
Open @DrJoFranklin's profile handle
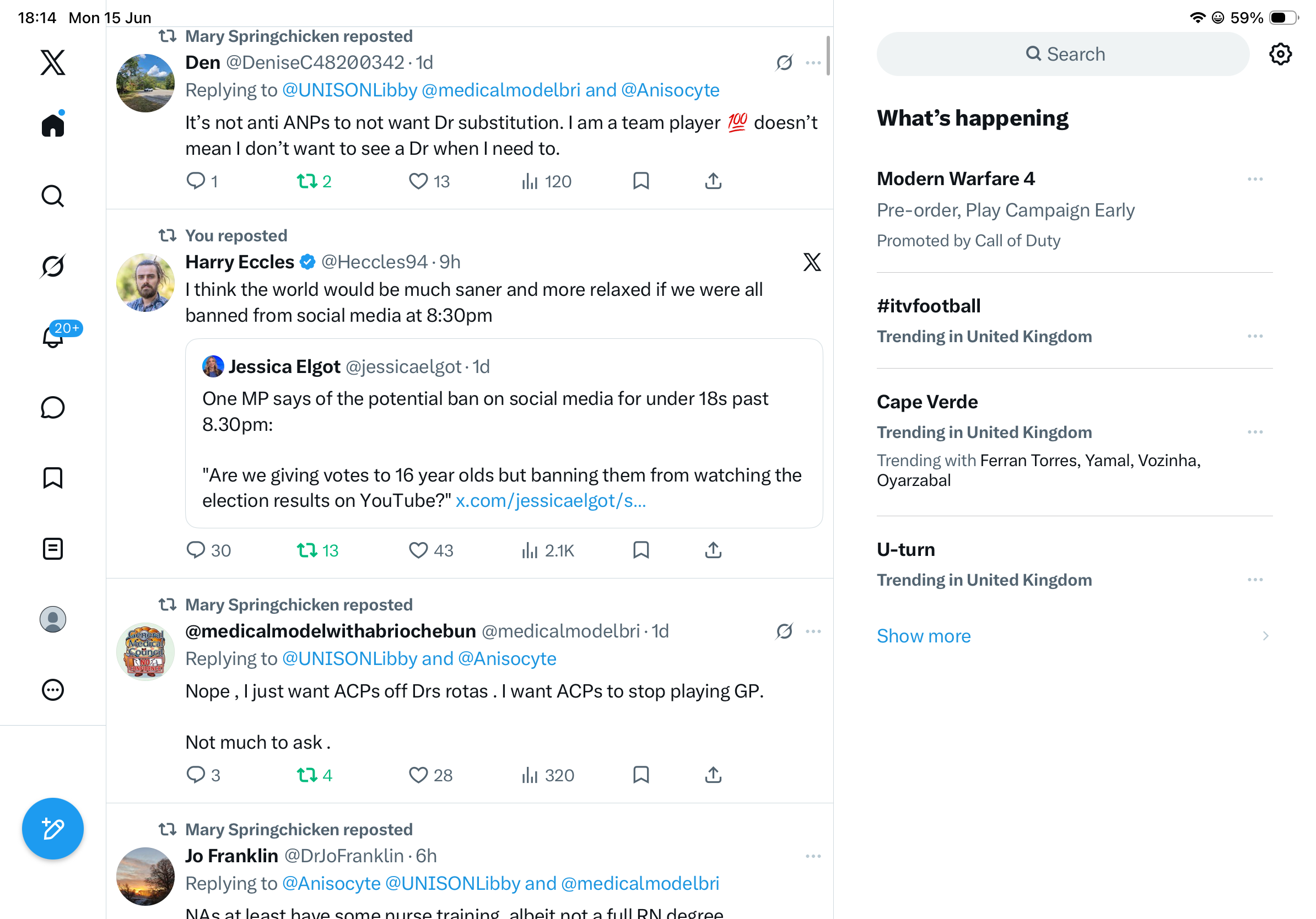pos(344,856)
